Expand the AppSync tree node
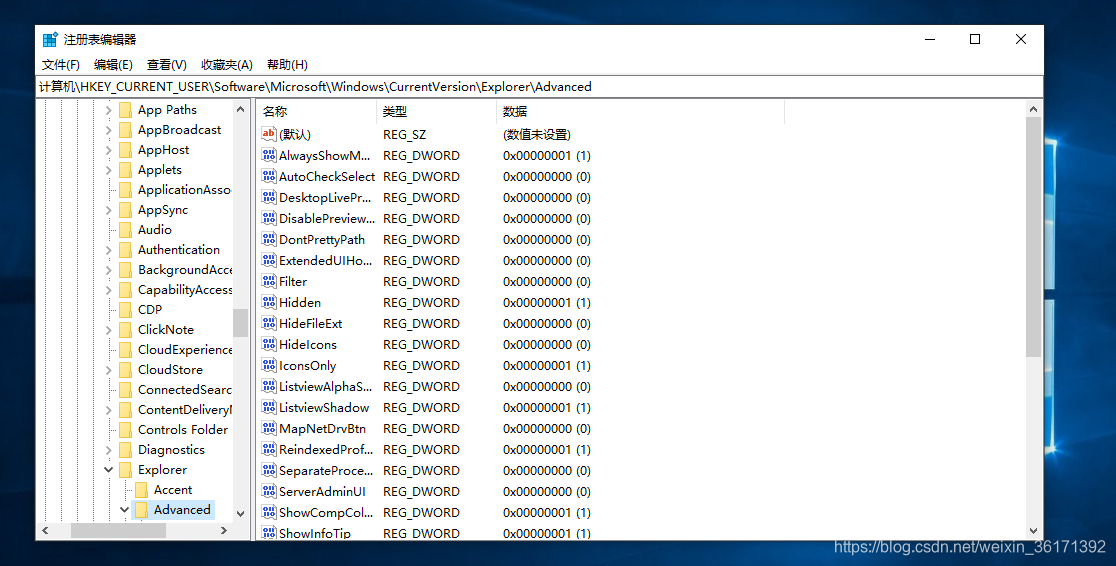 [x=108, y=210]
